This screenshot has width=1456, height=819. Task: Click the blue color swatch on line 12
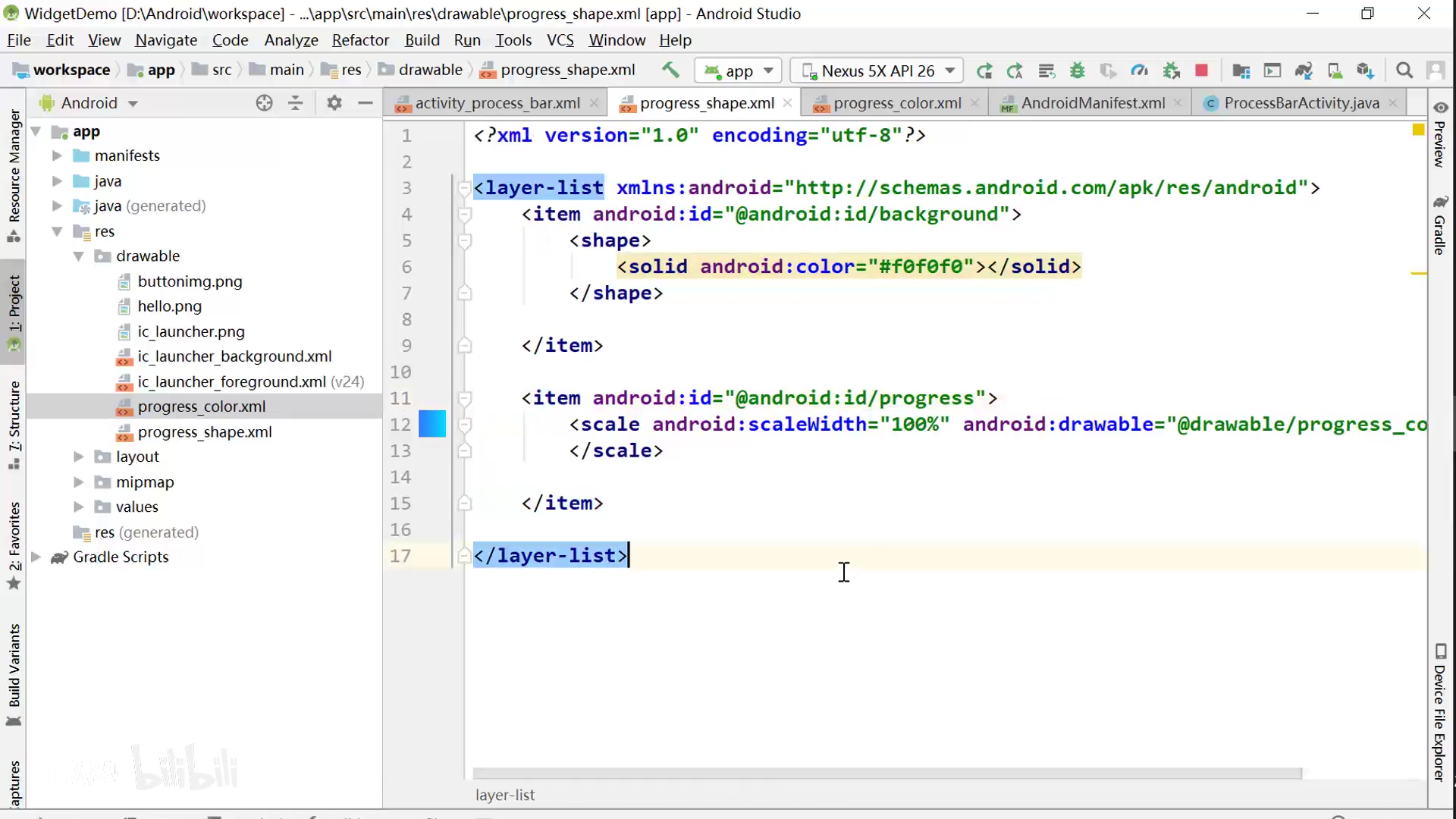432,424
